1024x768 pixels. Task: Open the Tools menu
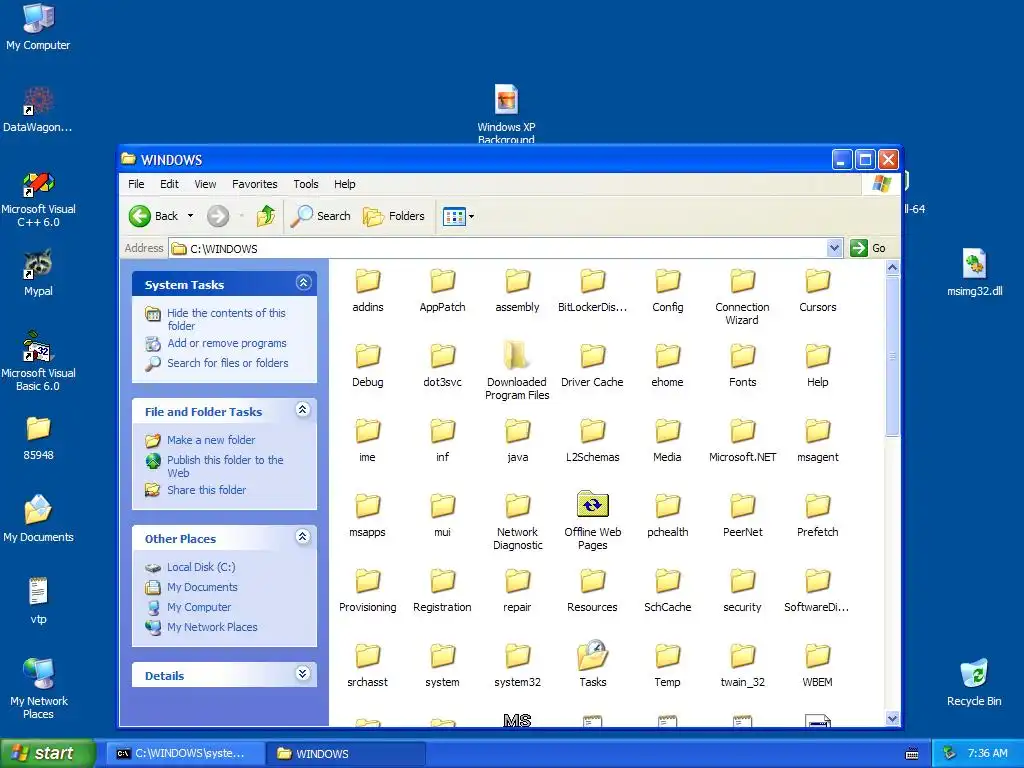306,184
